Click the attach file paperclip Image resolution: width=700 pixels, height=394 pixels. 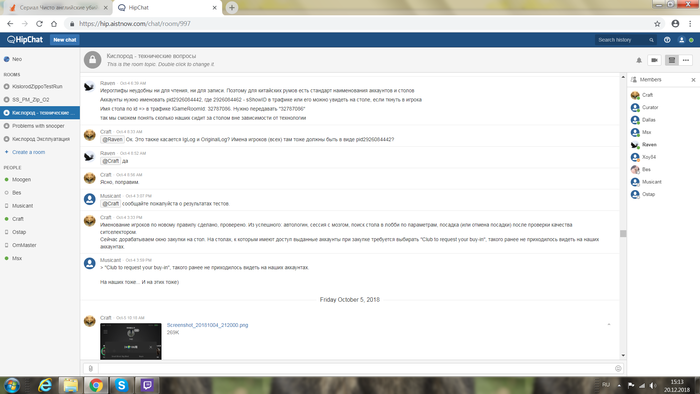coord(91,369)
